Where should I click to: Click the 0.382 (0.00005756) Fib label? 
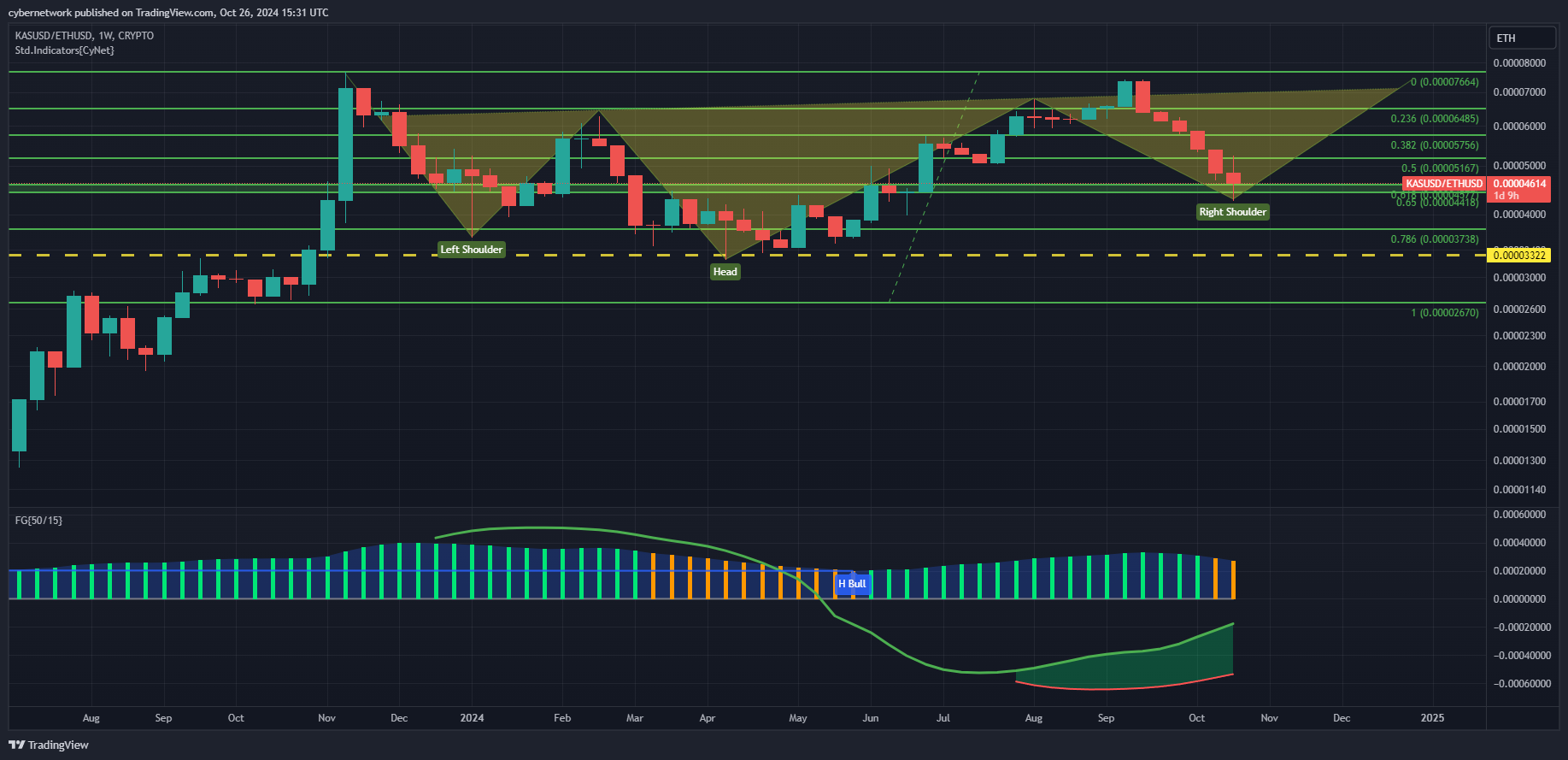click(1435, 145)
